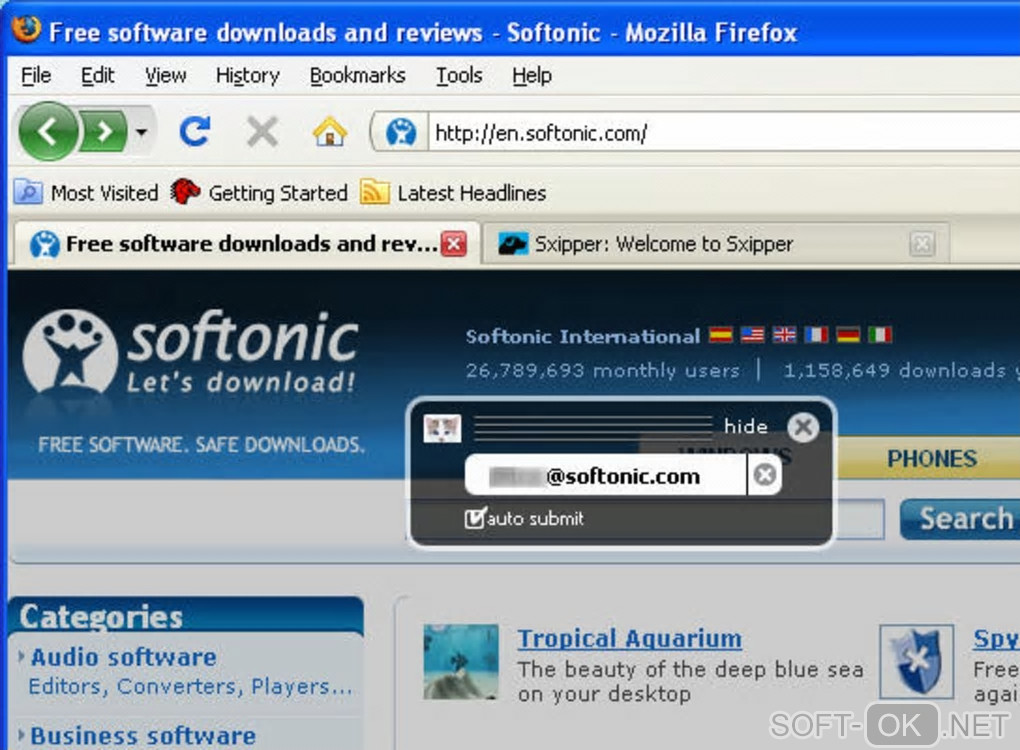
Task: Click the Softonic logo
Action: (x=191, y=352)
